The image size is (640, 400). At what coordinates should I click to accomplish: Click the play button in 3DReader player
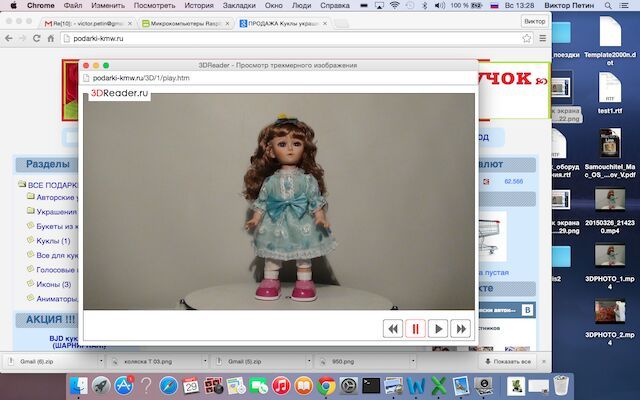point(438,329)
